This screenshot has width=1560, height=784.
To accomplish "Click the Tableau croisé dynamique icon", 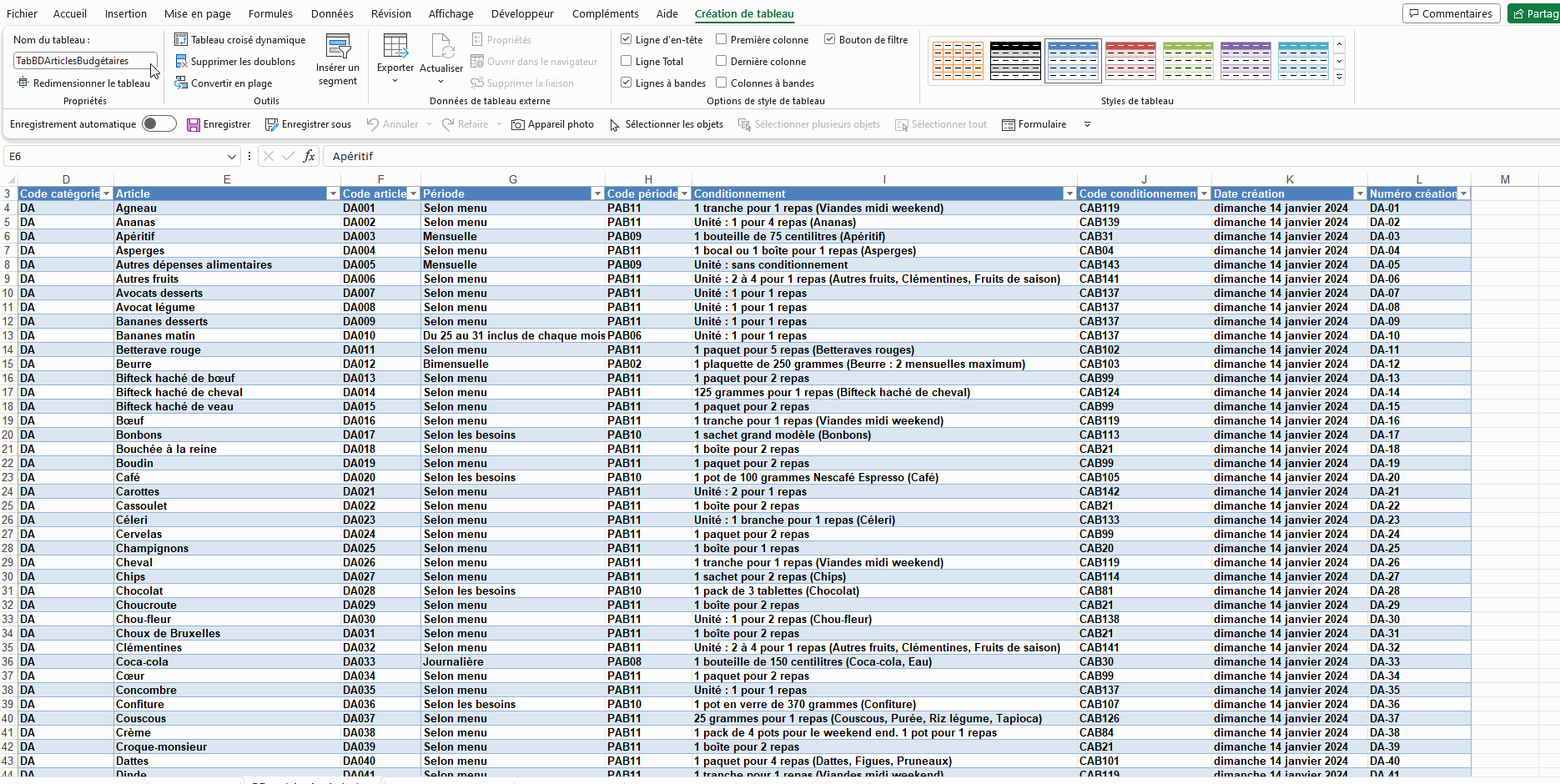I will point(181,40).
